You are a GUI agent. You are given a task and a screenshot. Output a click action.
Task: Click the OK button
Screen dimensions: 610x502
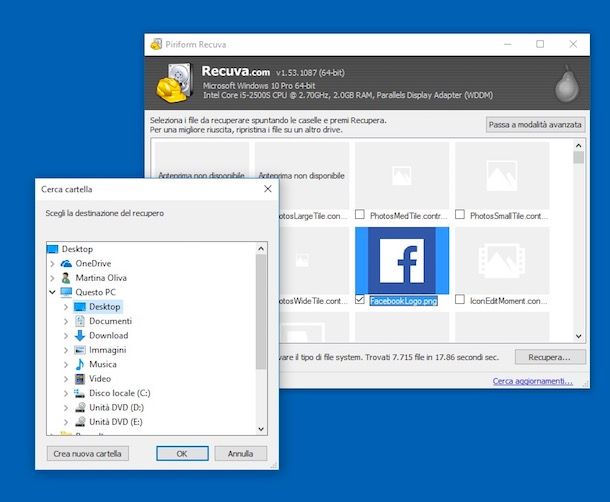tap(182, 454)
